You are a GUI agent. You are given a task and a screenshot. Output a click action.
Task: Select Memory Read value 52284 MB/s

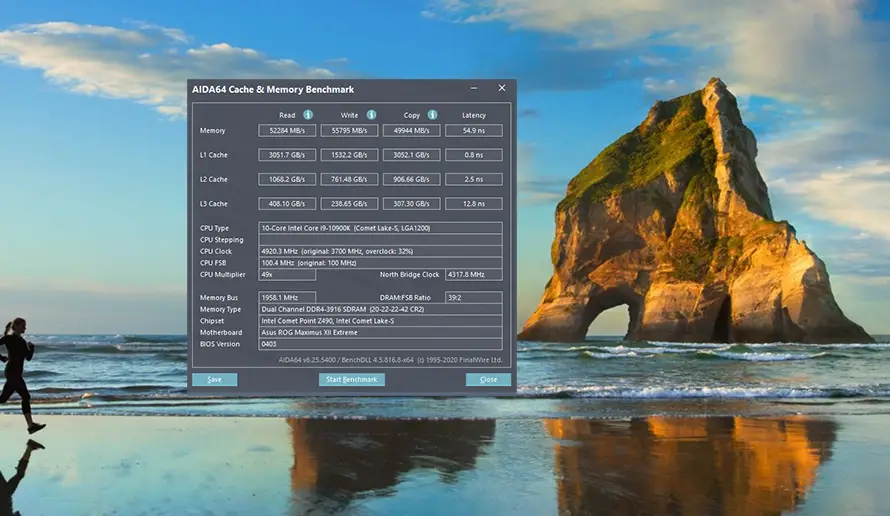point(287,131)
